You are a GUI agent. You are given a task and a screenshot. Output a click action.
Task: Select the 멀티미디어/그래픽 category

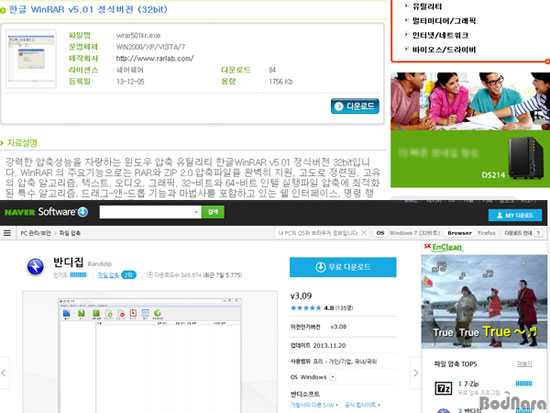click(x=444, y=21)
